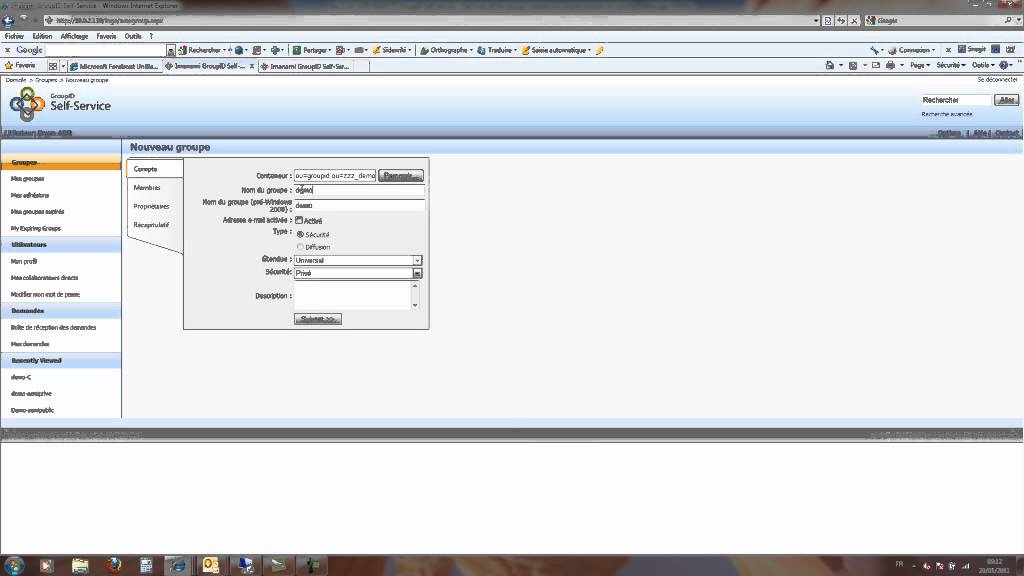Screen dimensions: 1024x576
Task: Open the tab list dropdown arrow beside quick tabs
Action: pyautogui.click(x=63, y=66)
